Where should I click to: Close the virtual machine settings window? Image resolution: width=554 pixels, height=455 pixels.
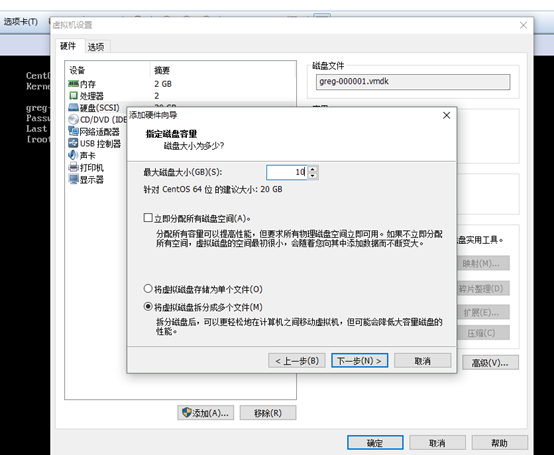point(524,25)
